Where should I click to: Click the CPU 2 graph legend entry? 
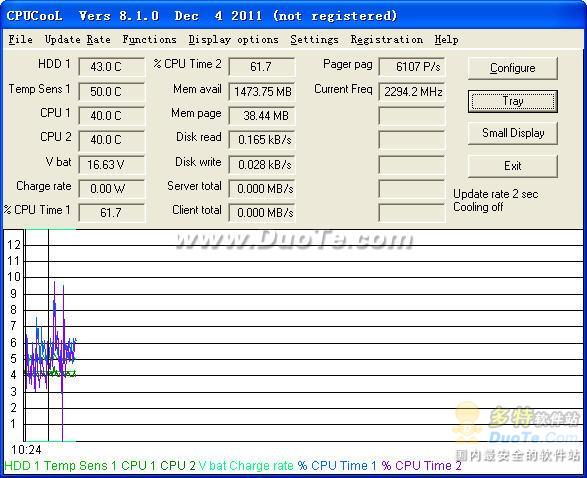[178, 466]
